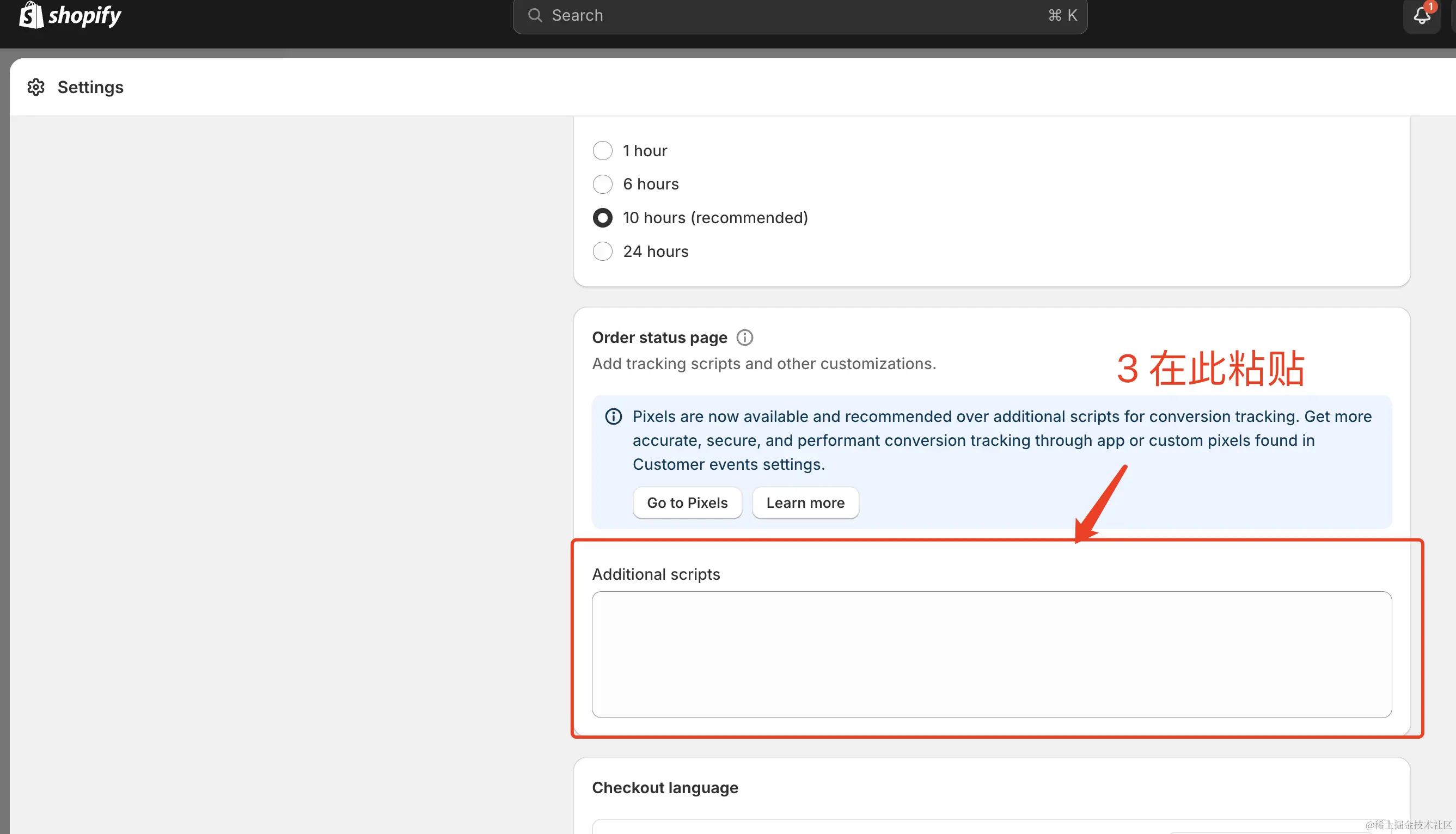Click the ⌘ K shortcut hint
The image size is (1456, 834).
[1062, 15]
